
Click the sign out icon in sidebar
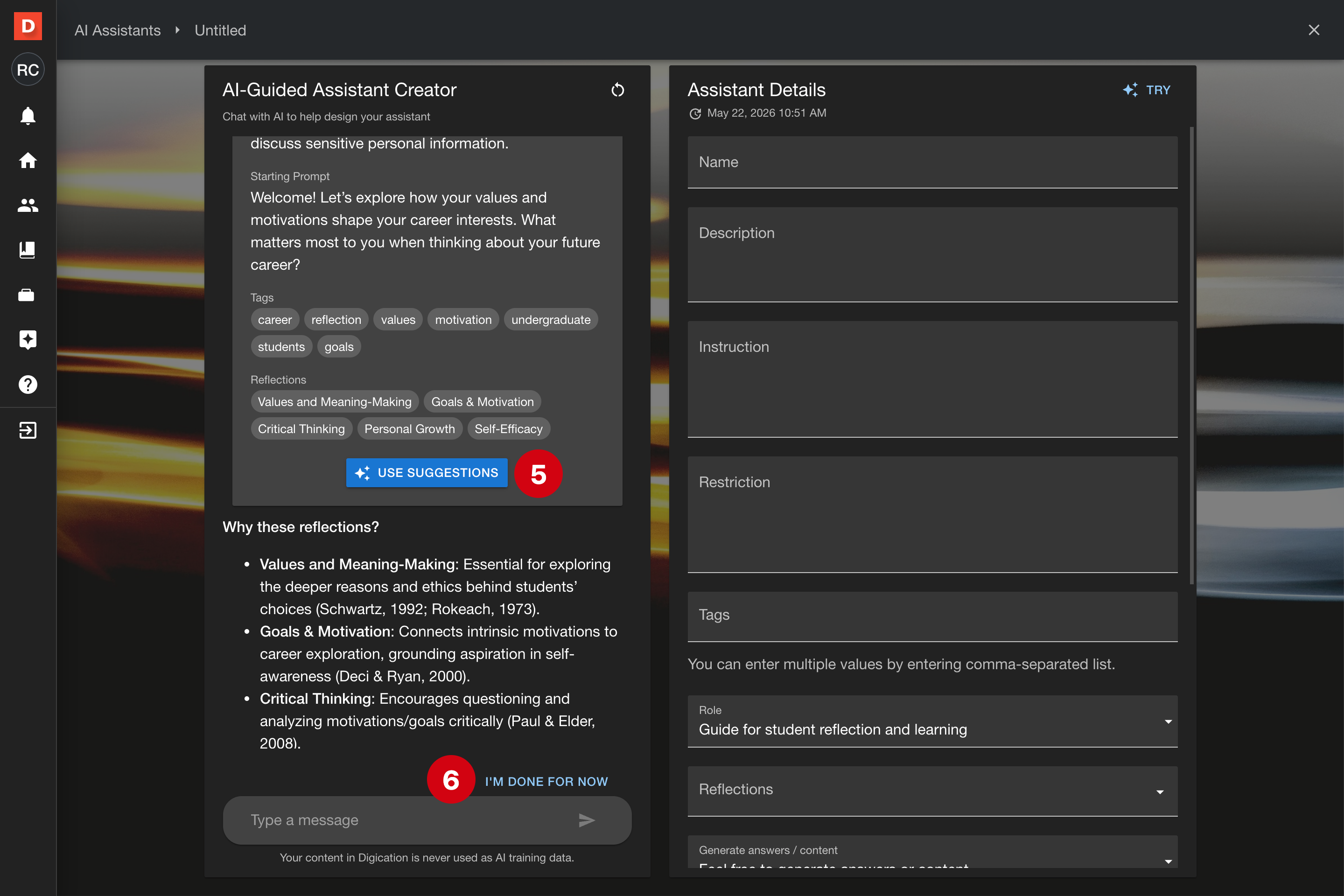point(28,430)
